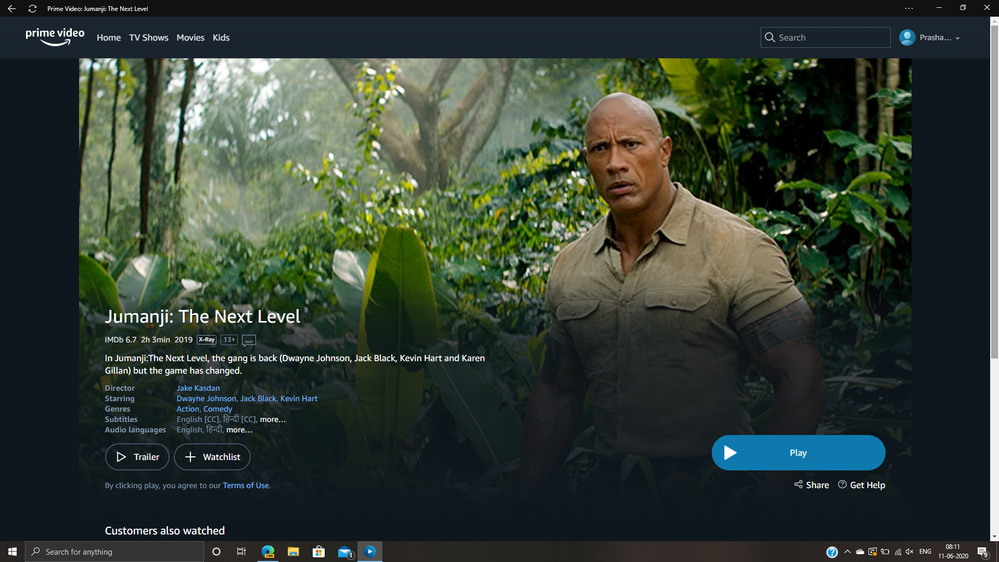The height and width of the screenshot is (562, 999).
Task: Play Jumanji: The Next Level
Action: pos(798,452)
